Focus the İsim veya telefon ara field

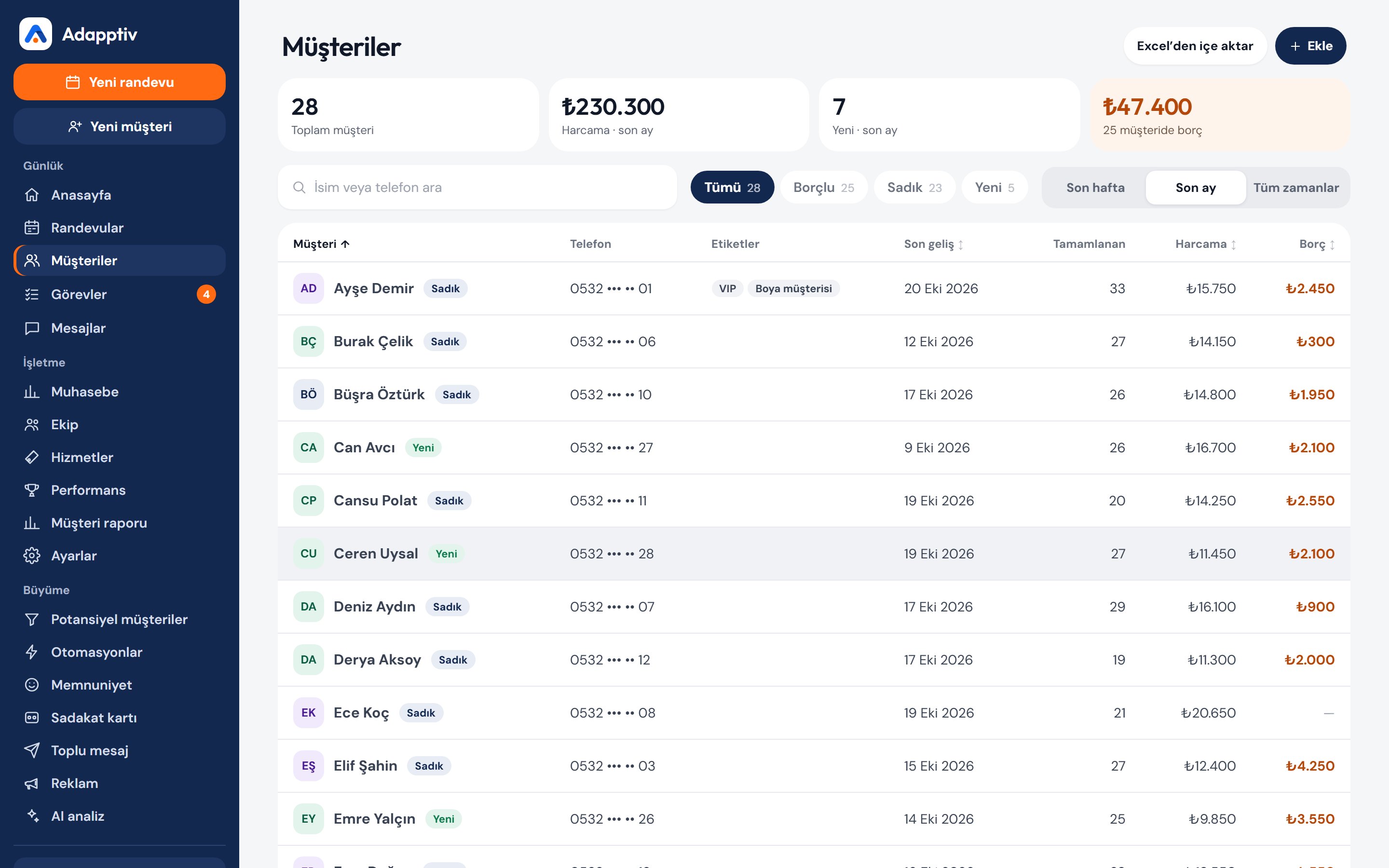(477, 187)
